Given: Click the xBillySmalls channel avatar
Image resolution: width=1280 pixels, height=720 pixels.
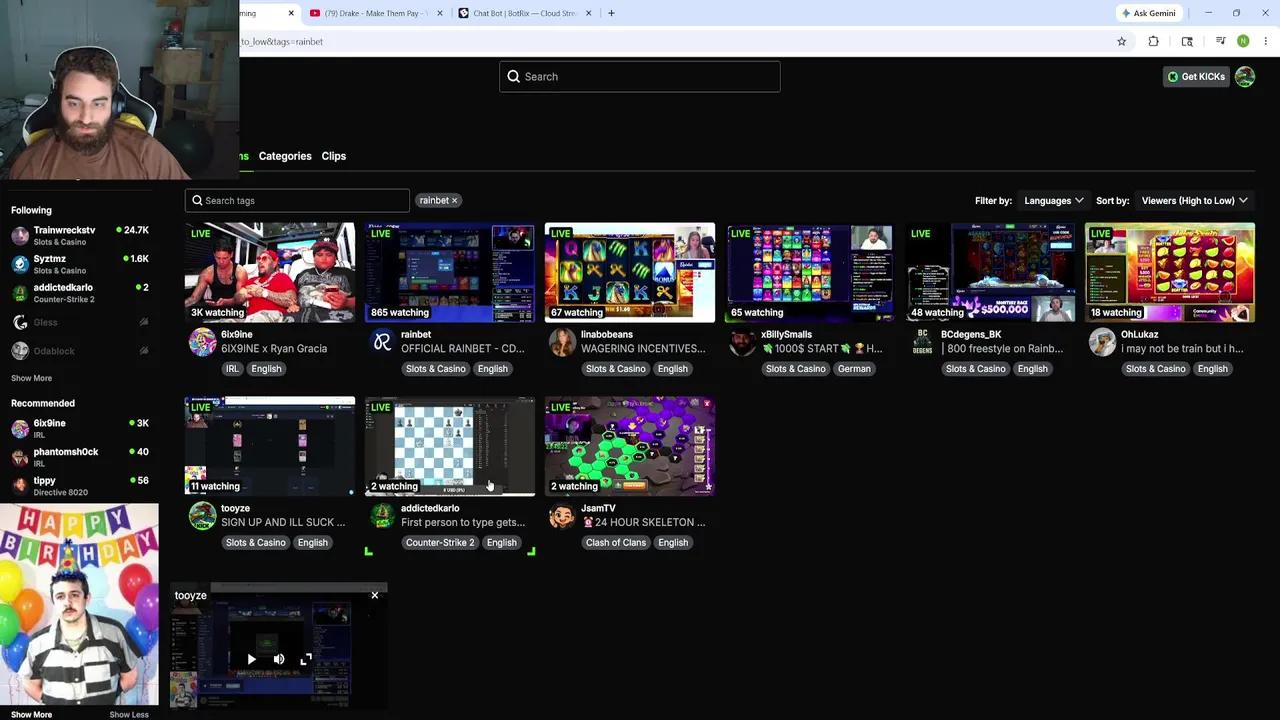Looking at the screenshot, I should pos(742,342).
